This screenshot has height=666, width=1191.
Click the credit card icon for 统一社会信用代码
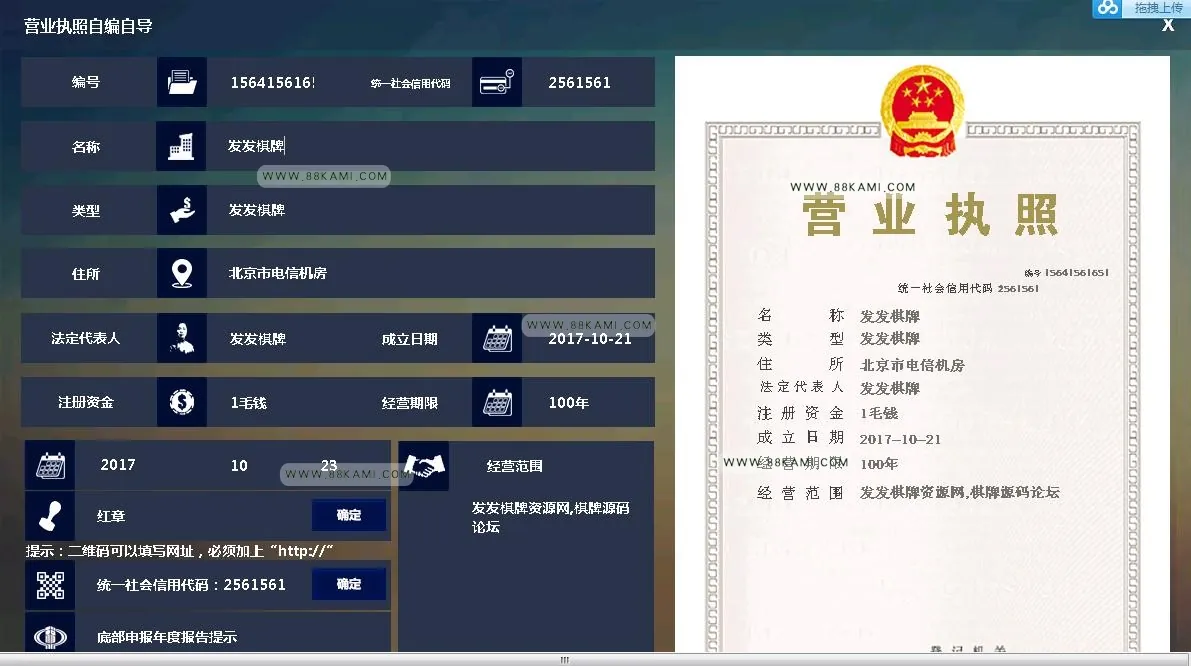[x=497, y=82]
